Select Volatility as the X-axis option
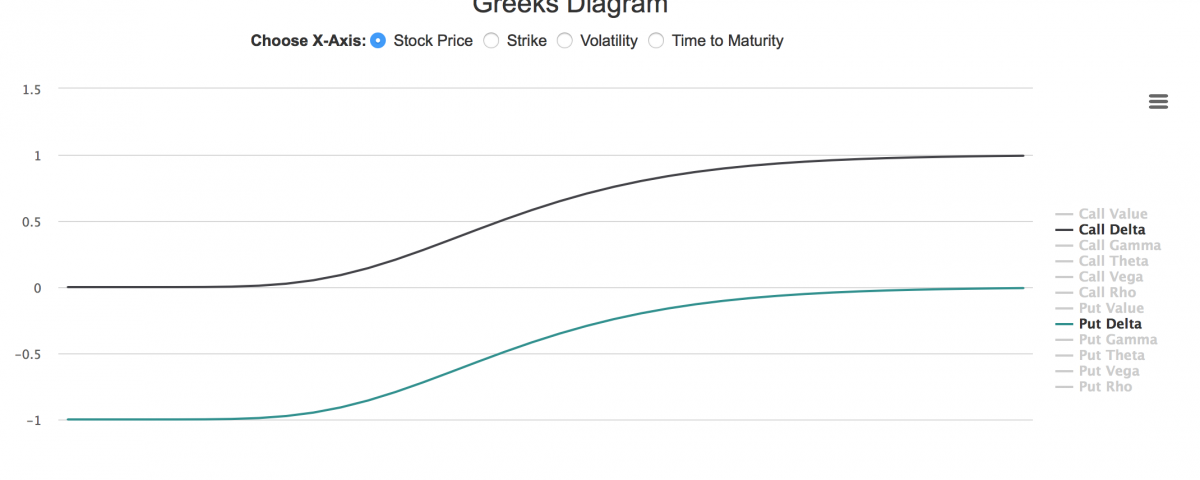 565,41
